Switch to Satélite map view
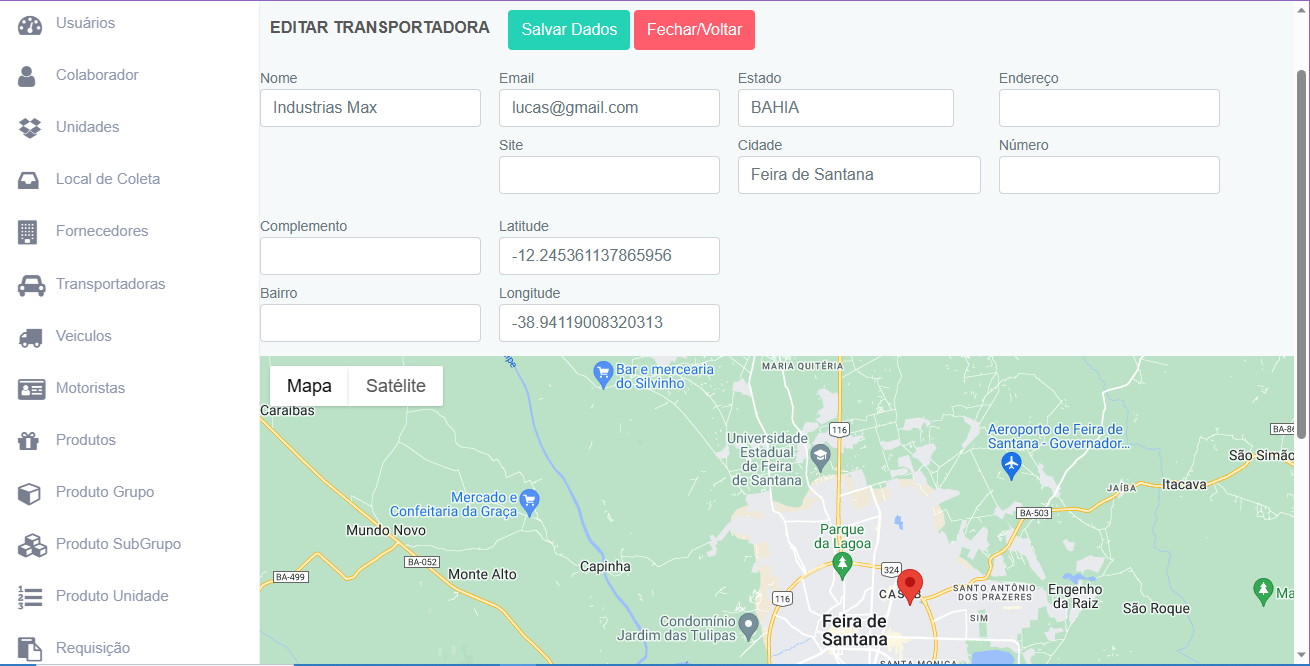 (395, 385)
